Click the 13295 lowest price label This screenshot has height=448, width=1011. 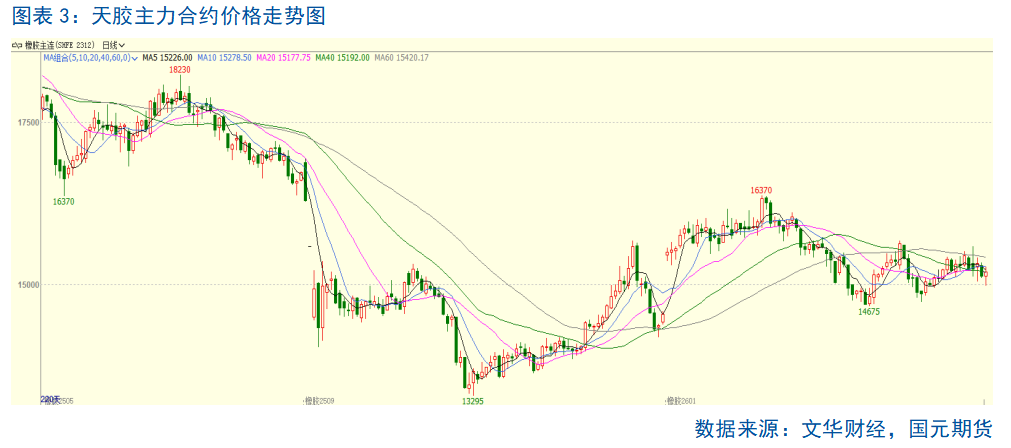[x=473, y=400]
